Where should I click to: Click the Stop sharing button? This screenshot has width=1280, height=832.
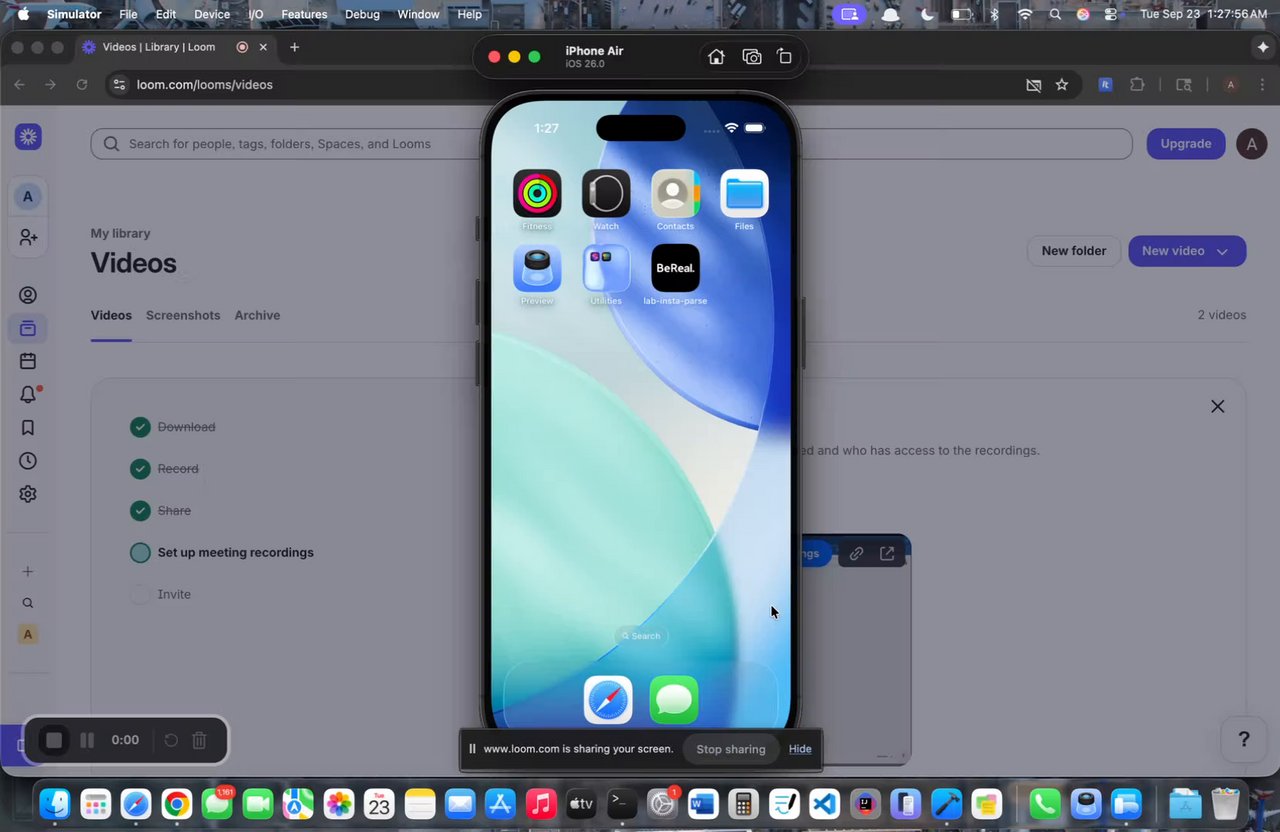(731, 749)
